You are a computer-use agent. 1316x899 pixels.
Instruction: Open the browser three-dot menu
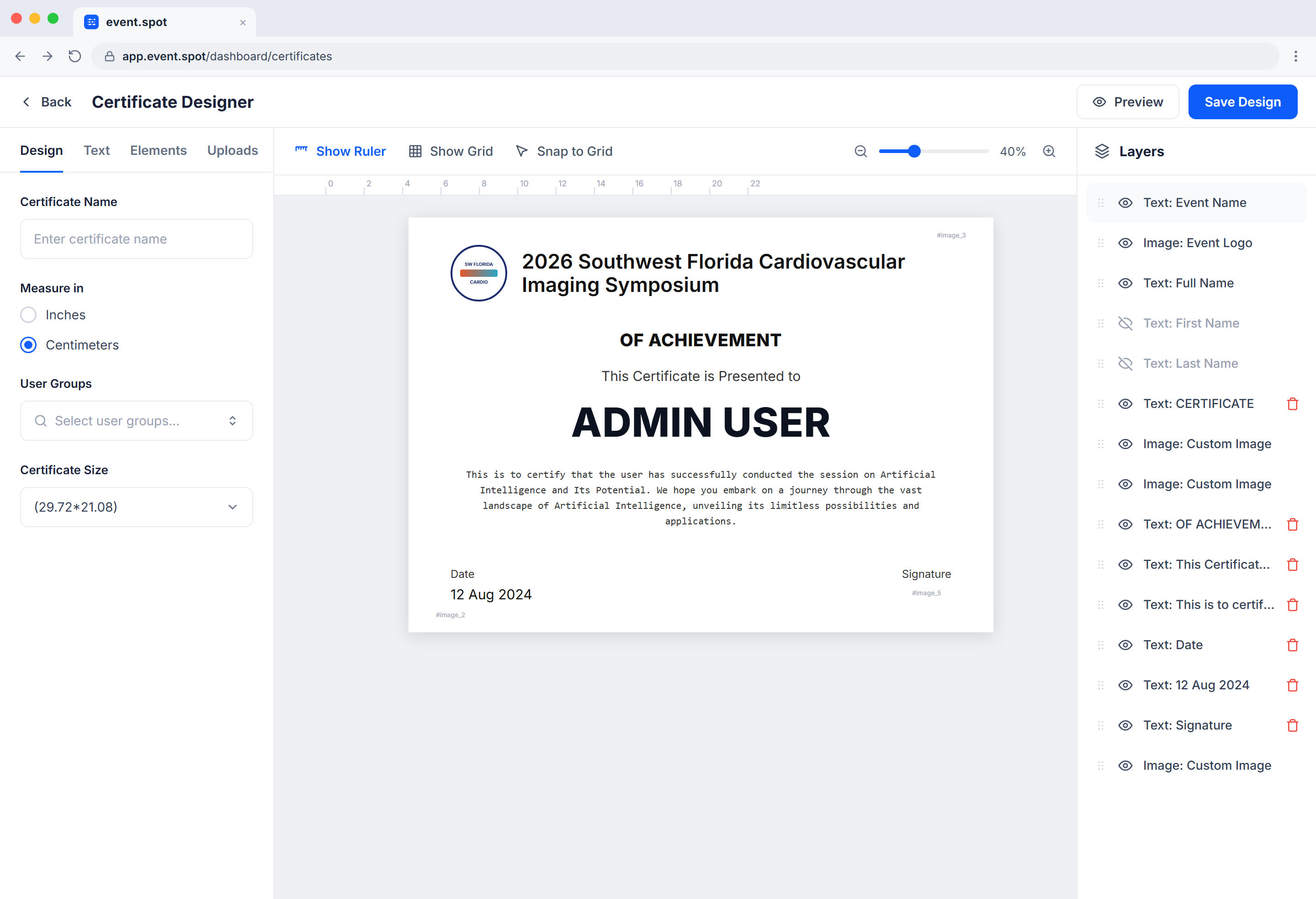[1295, 56]
